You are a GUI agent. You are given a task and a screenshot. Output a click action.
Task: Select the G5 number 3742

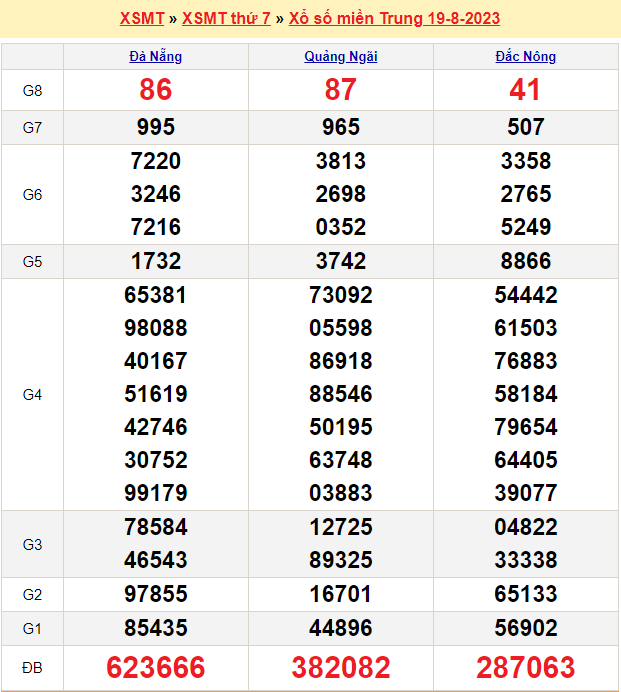340,261
